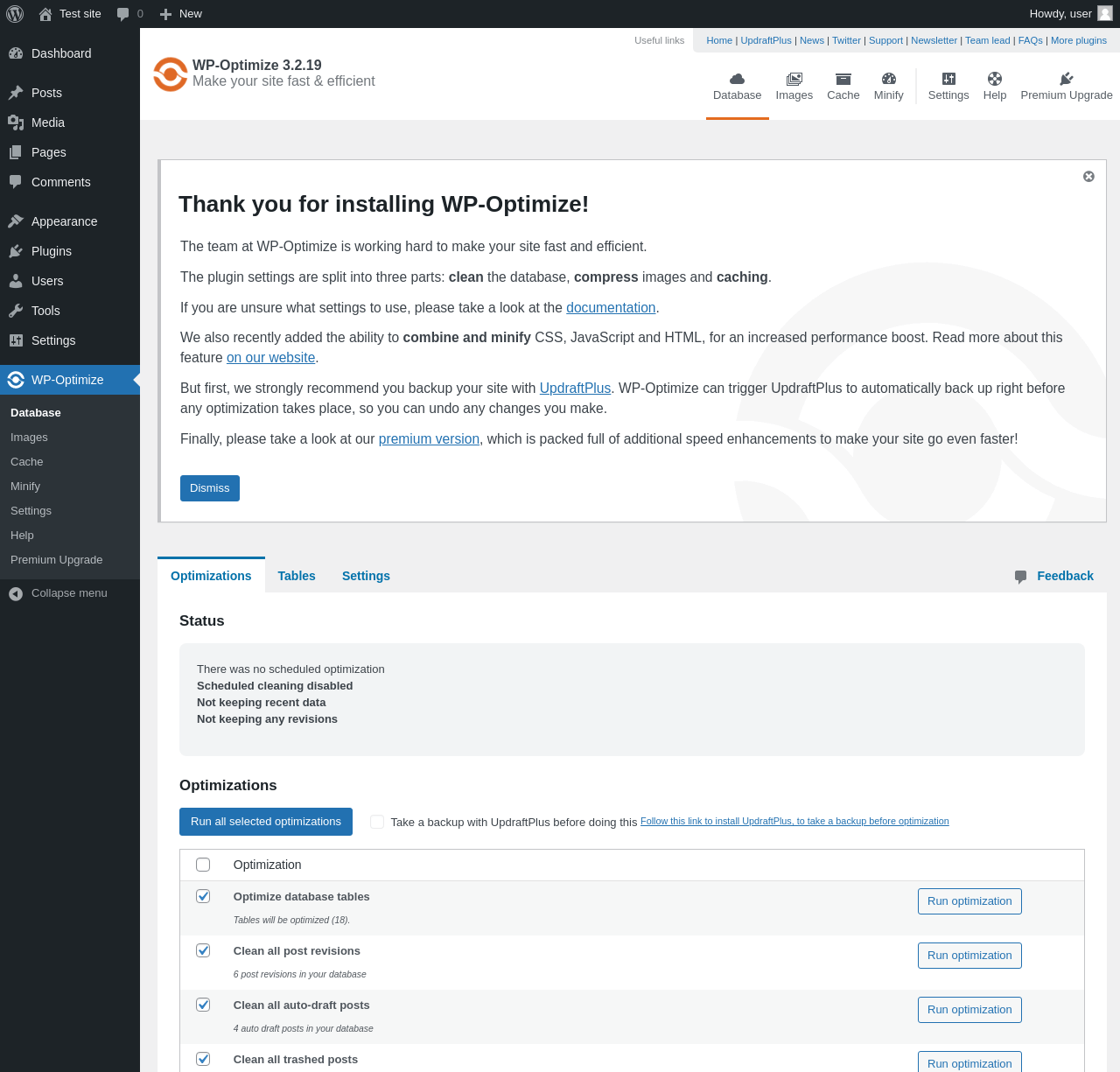This screenshot has height=1072, width=1120.
Task: Click the WordPress logo in admin bar
Action: click(x=15, y=14)
